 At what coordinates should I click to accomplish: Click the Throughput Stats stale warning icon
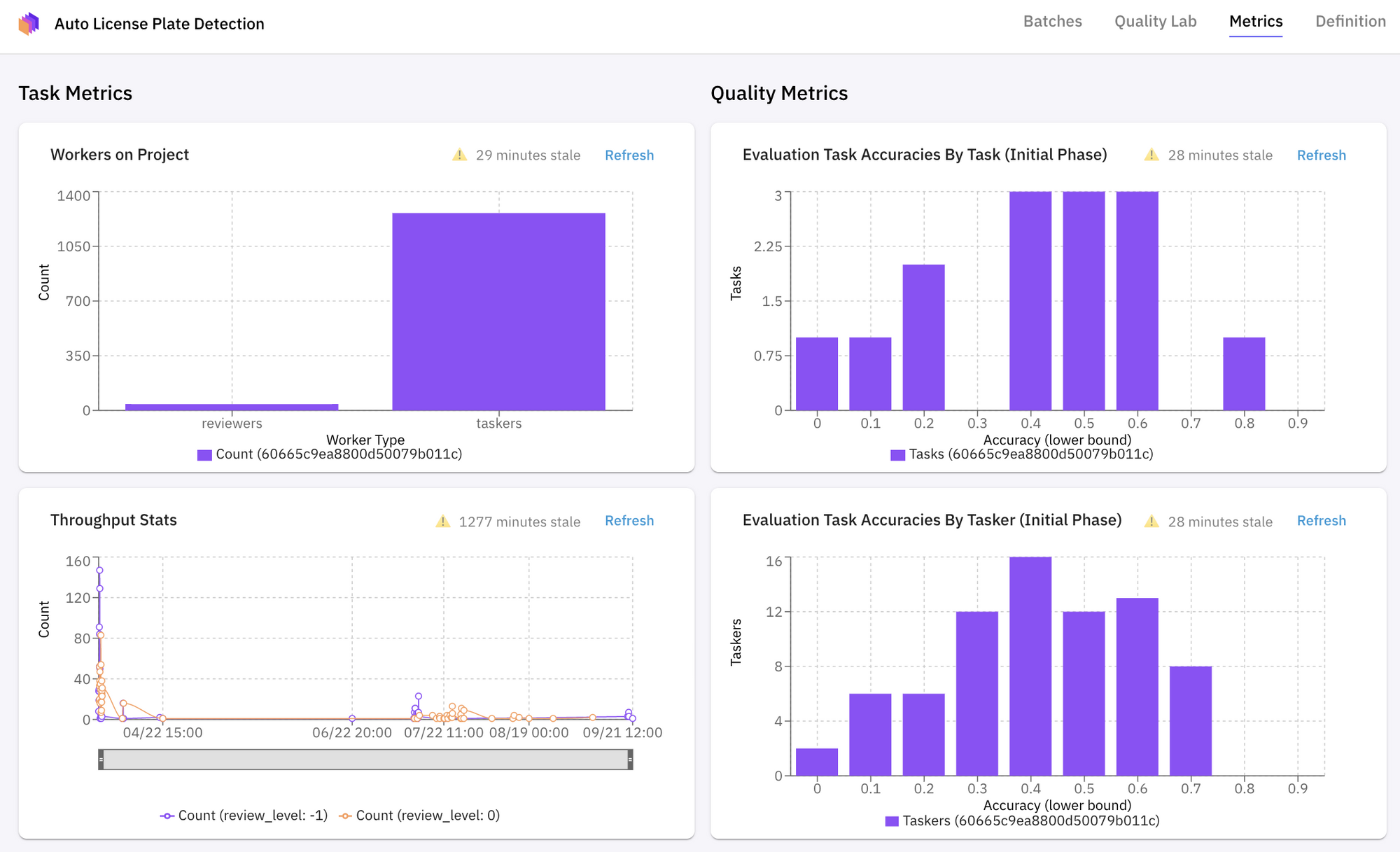pyautogui.click(x=442, y=522)
